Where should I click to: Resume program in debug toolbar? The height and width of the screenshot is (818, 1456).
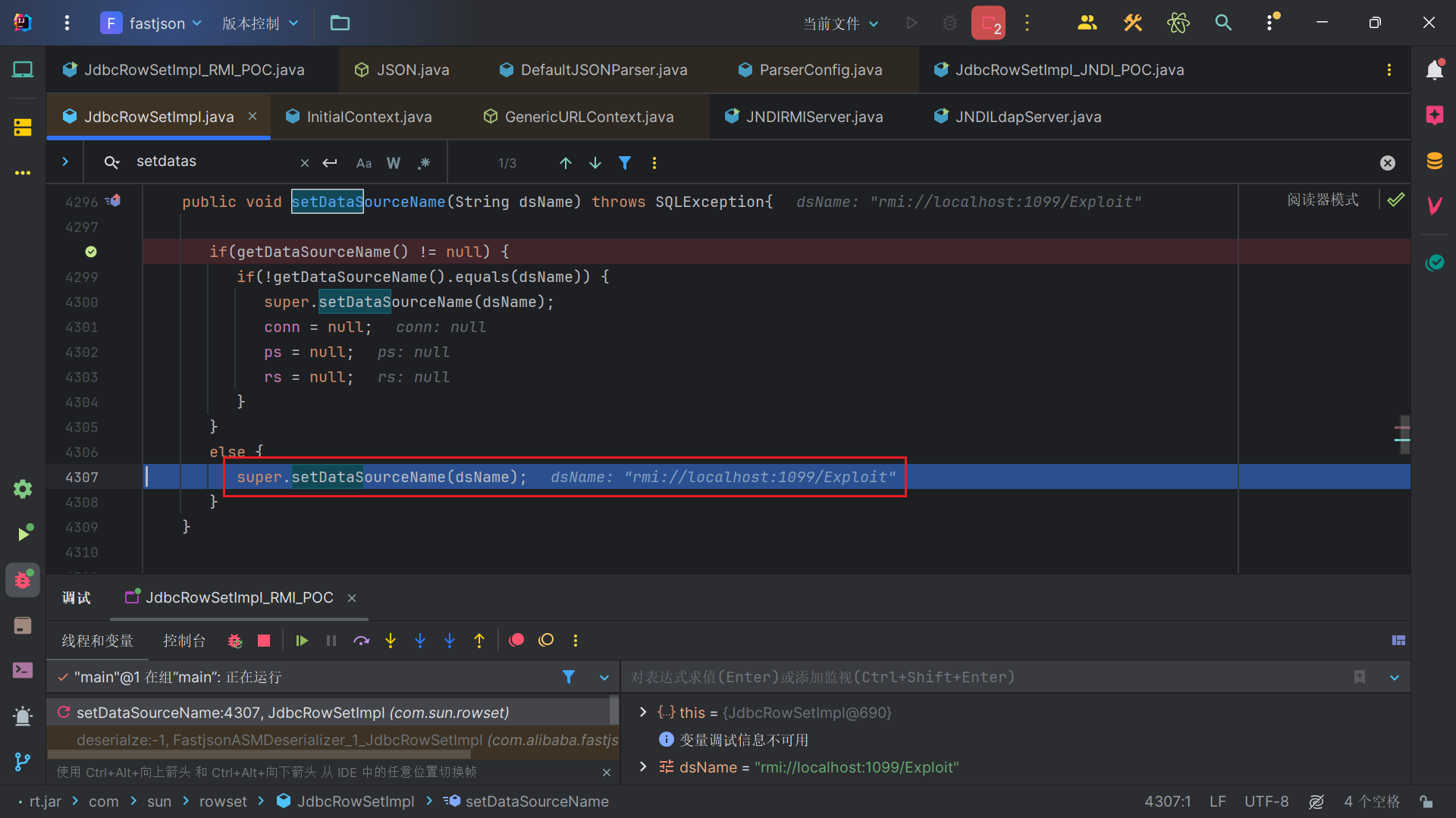[302, 641]
